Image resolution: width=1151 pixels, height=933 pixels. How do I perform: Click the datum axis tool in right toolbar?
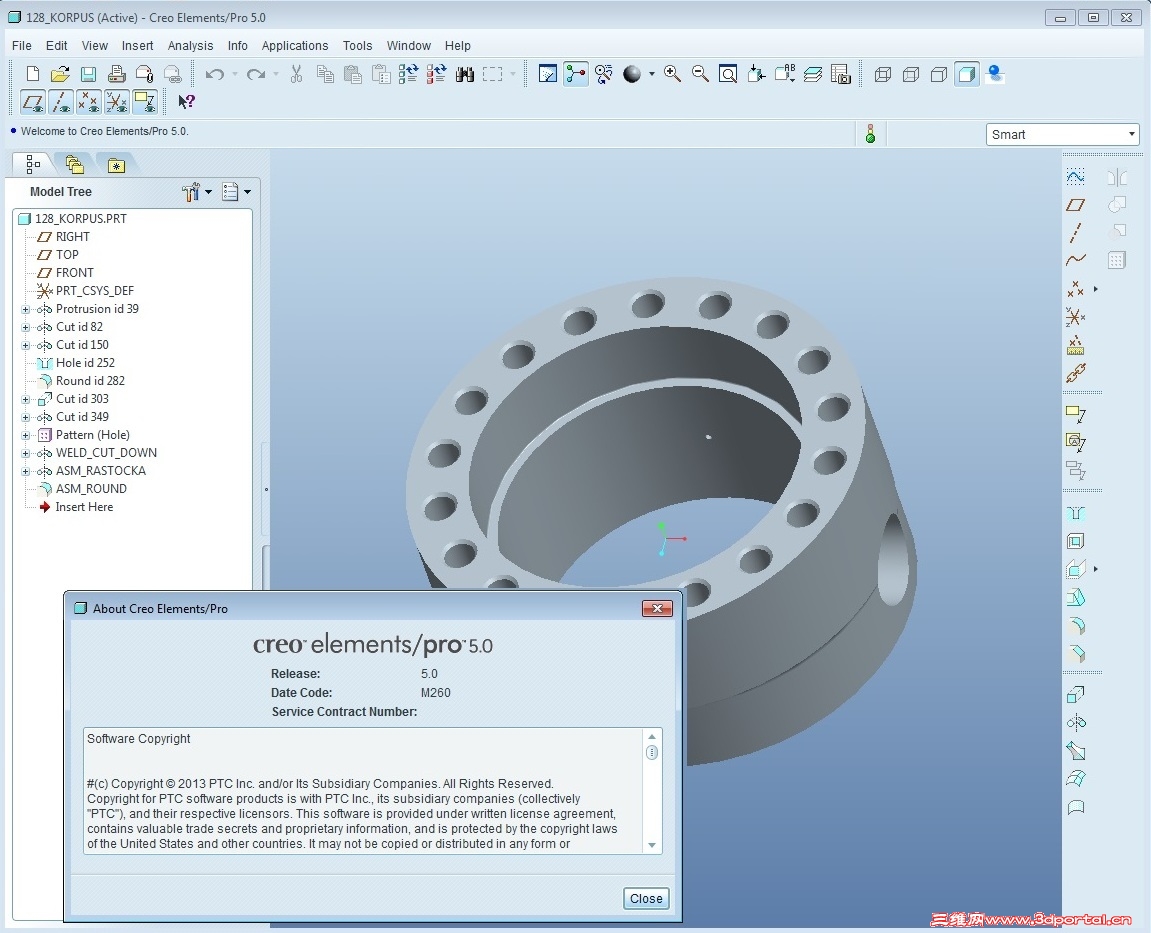click(x=1075, y=233)
